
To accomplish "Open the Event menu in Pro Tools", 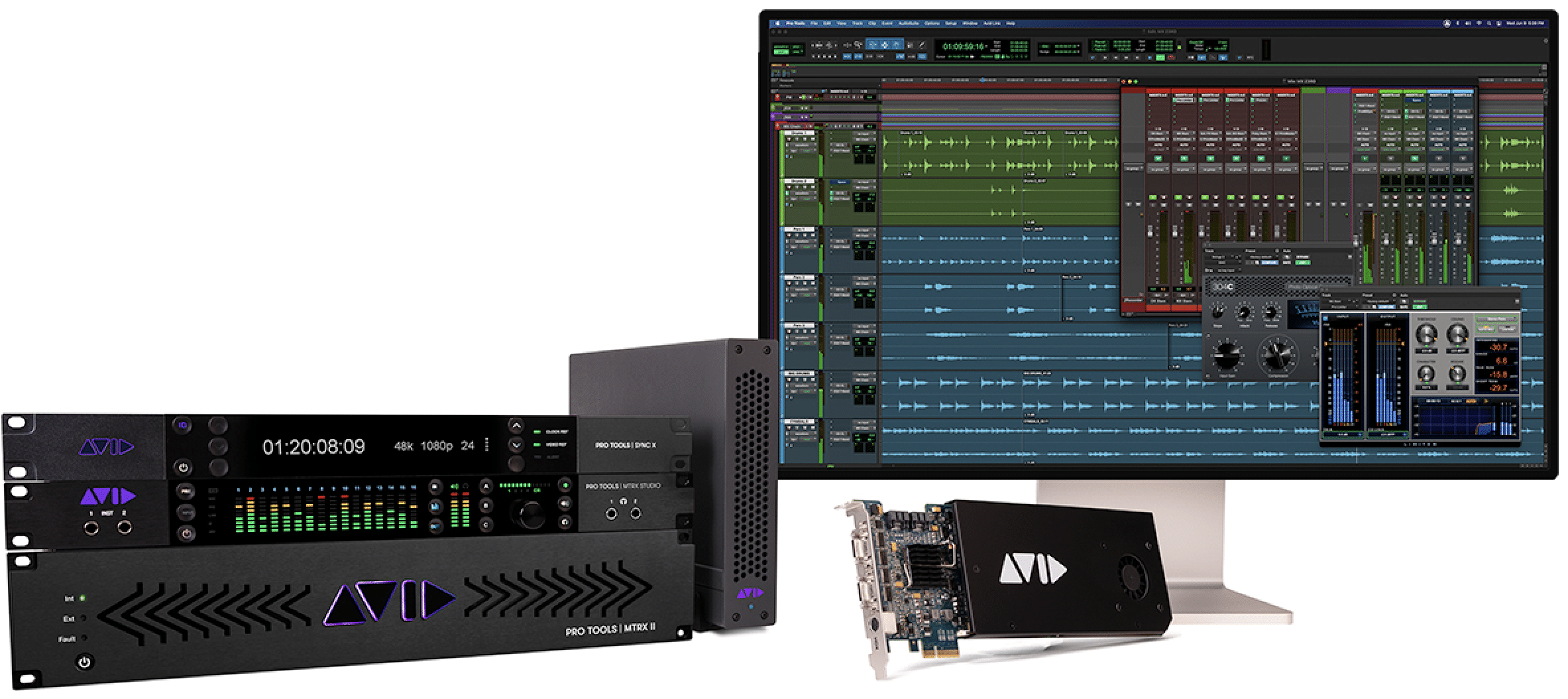I will pos(887,23).
